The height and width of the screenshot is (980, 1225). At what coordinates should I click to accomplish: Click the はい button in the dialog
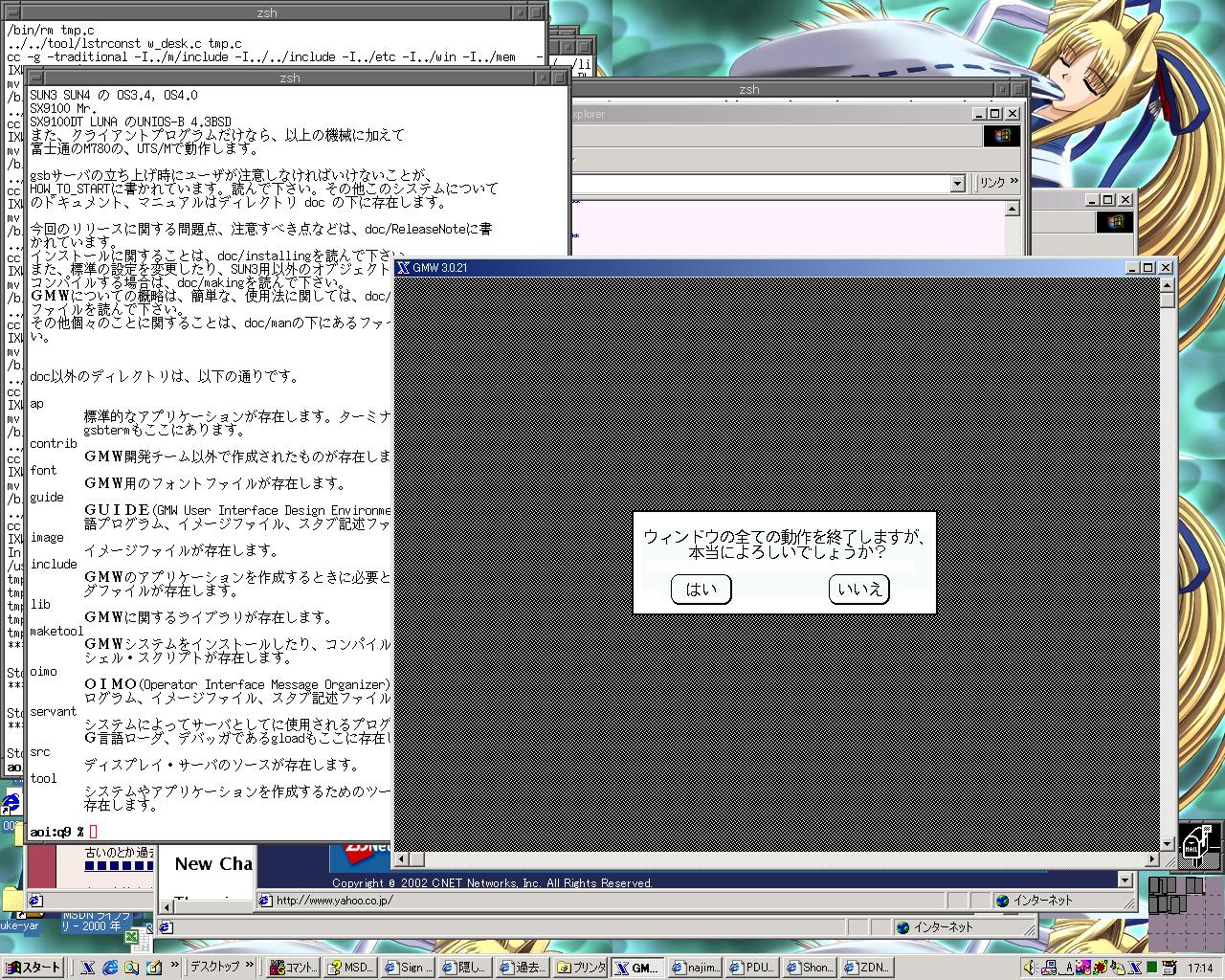(x=702, y=590)
